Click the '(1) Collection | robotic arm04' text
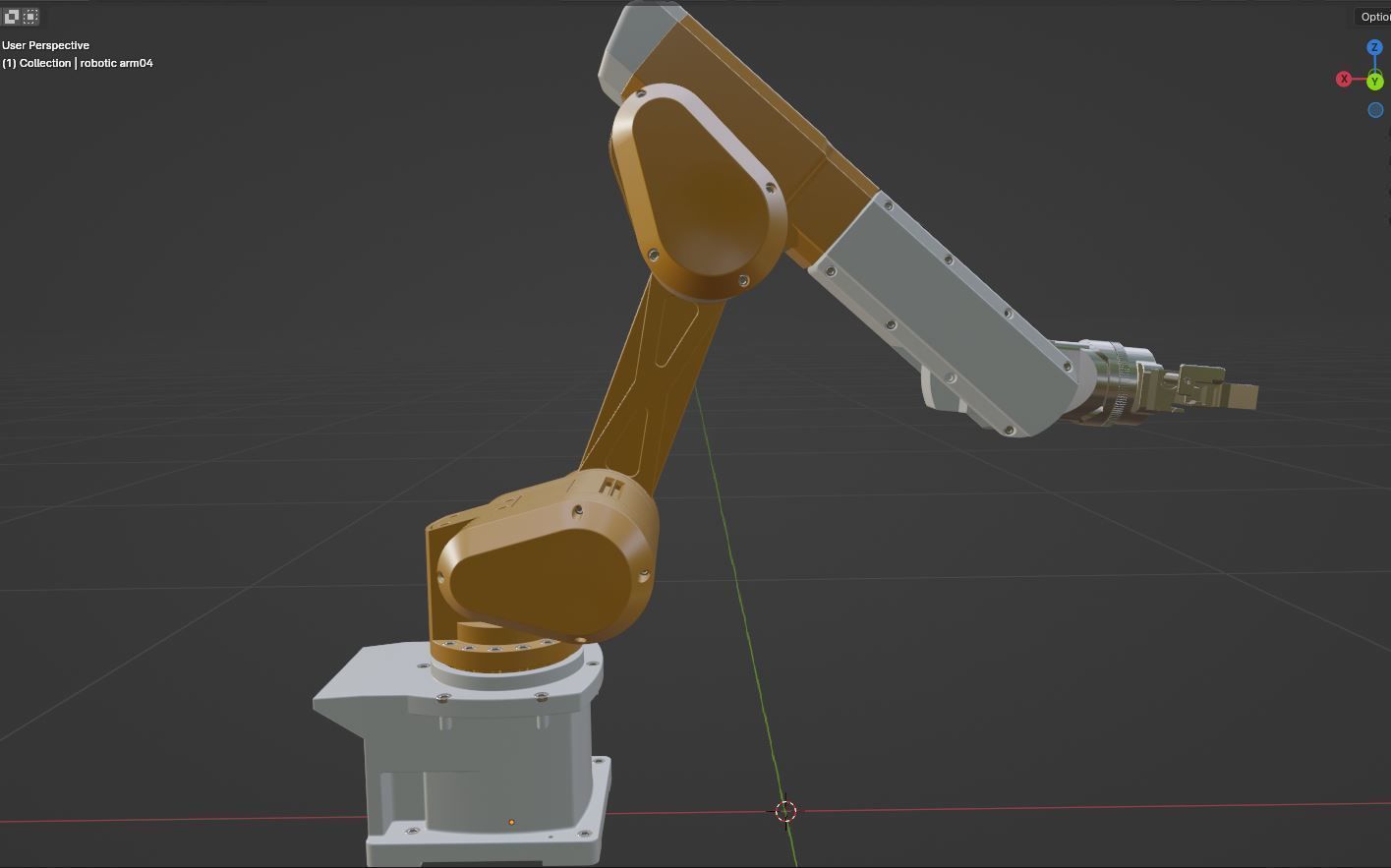This screenshot has width=1391, height=868. (x=78, y=63)
